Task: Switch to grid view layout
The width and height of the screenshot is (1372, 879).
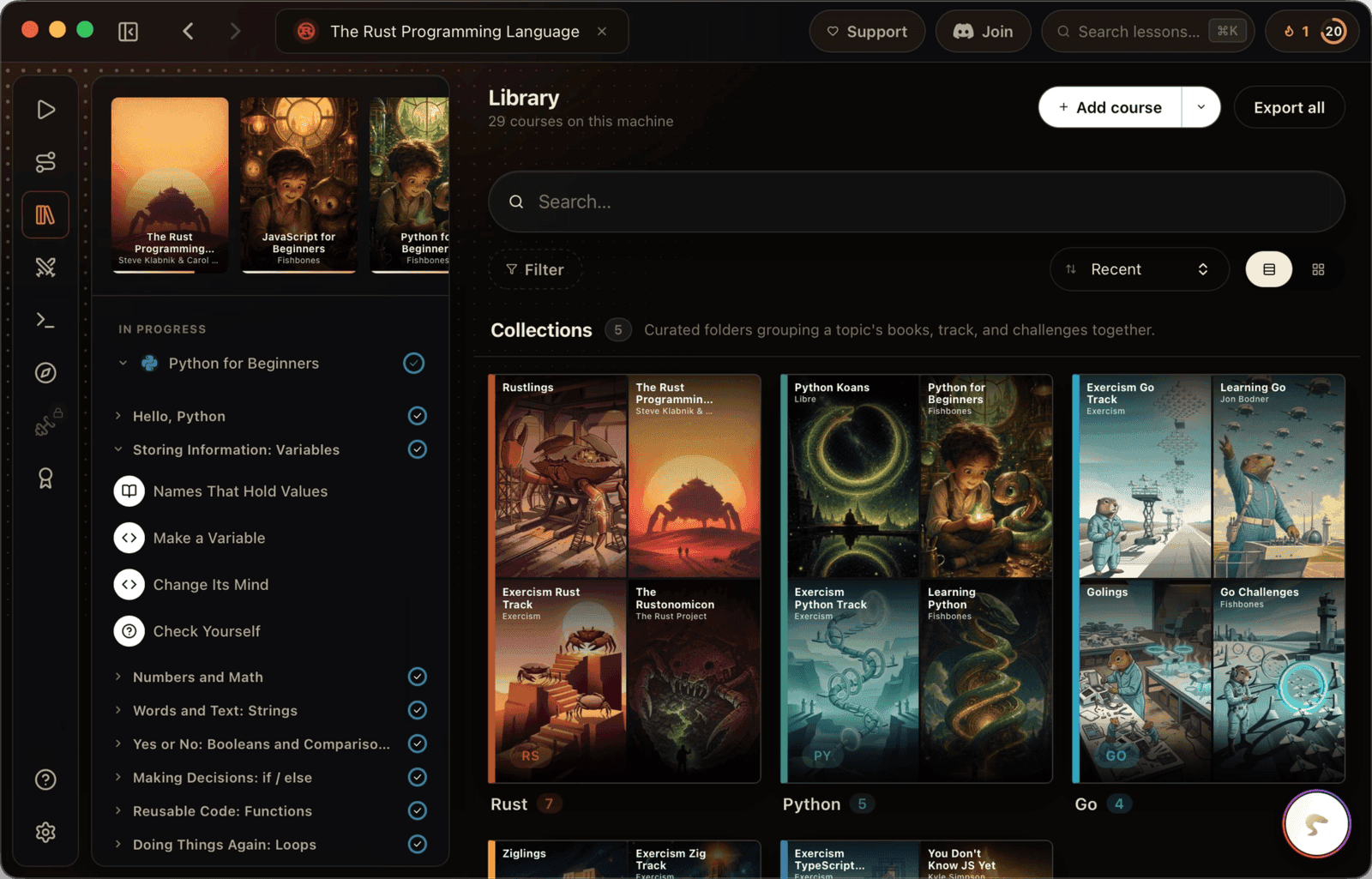Action: tap(1319, 269)
